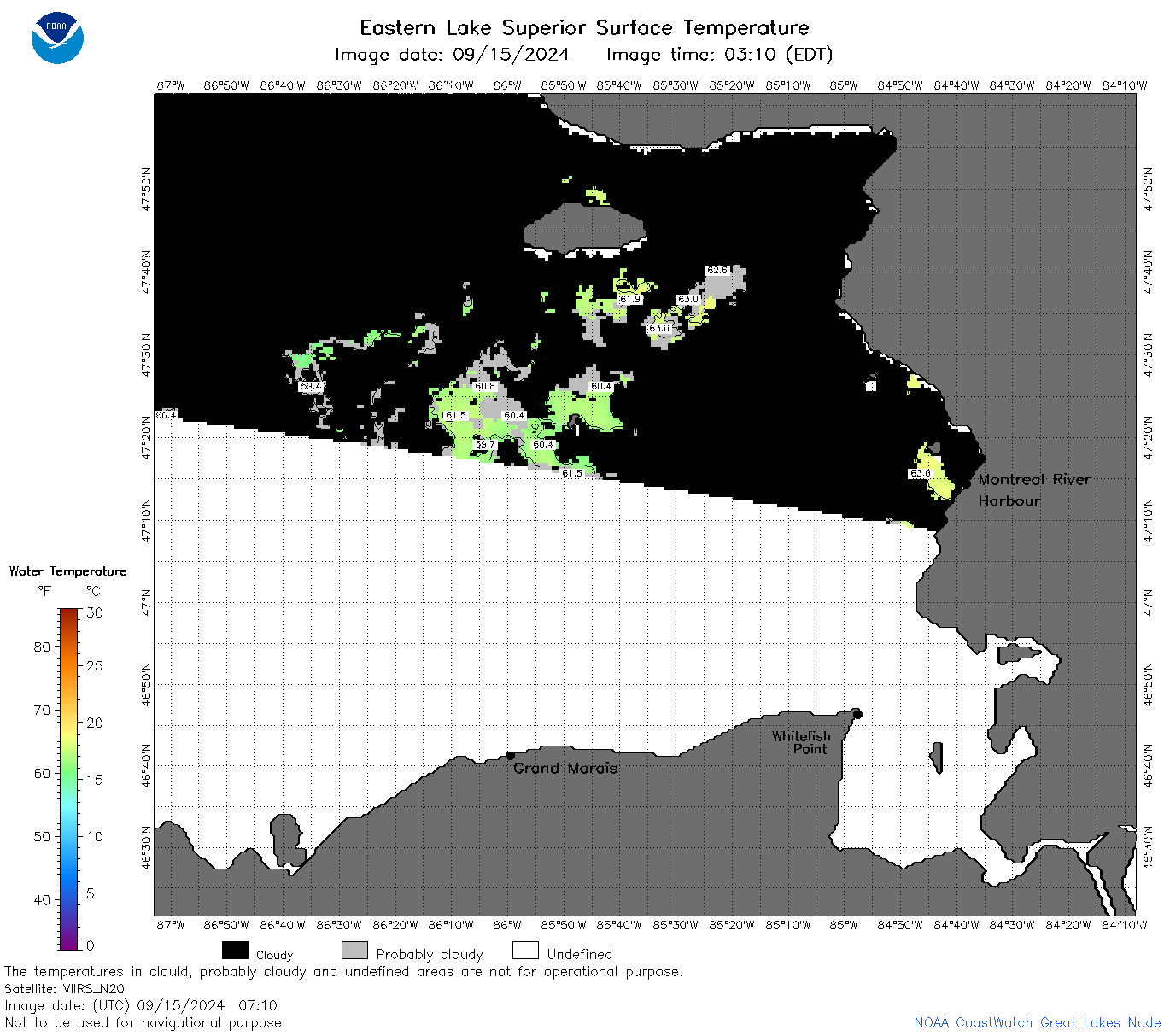Click the 25 Celsius scale tick label
Image resolution: width=1170 pixels, height=1036 pixels.
pos(95,665)
